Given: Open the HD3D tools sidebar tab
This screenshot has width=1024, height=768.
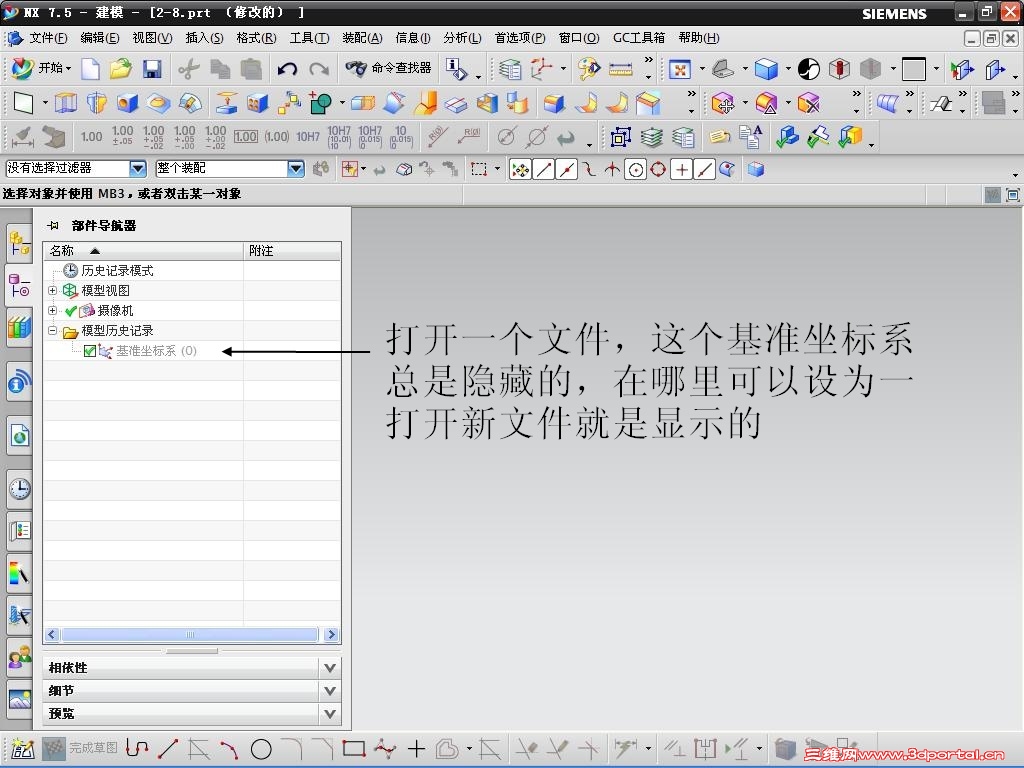Looking at the screenshot, I should [x=20, y=382].
